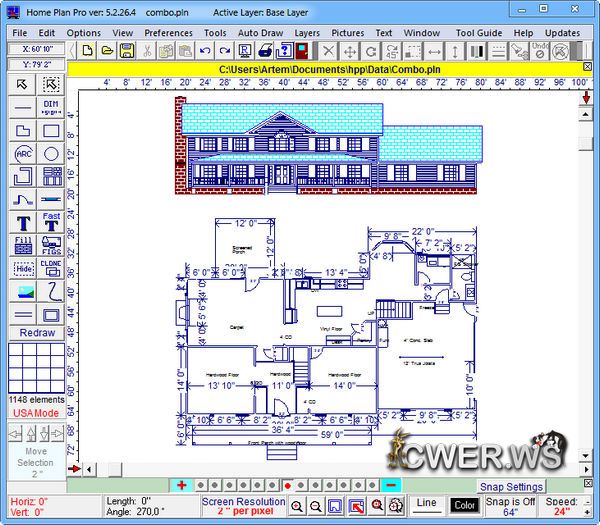Select the double-line rectangle tool
The height and width of the screenshot is (525, 600).
(51, 315)
